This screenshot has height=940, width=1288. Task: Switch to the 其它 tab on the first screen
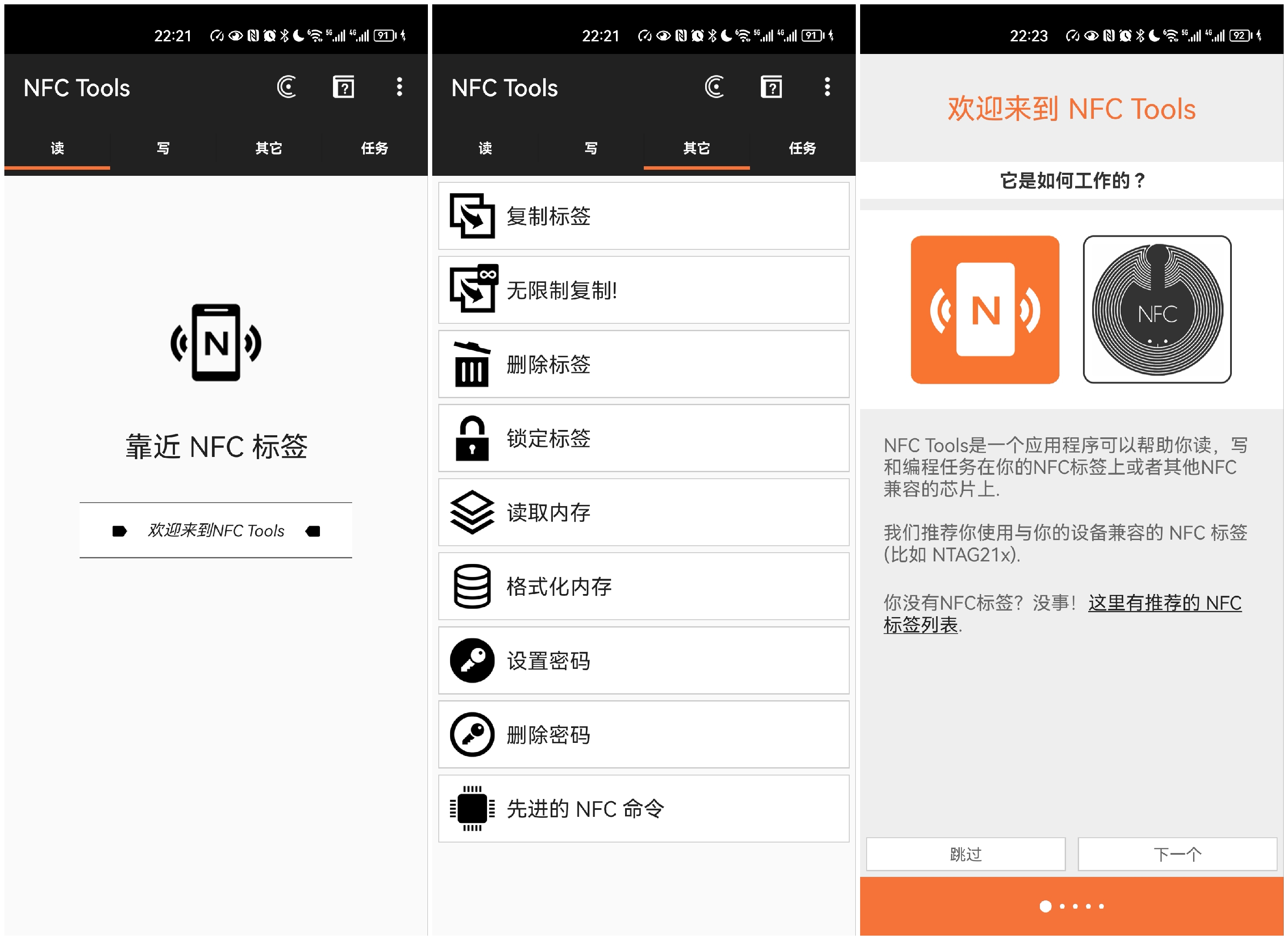pyautogui.click(x=269, y=148)
